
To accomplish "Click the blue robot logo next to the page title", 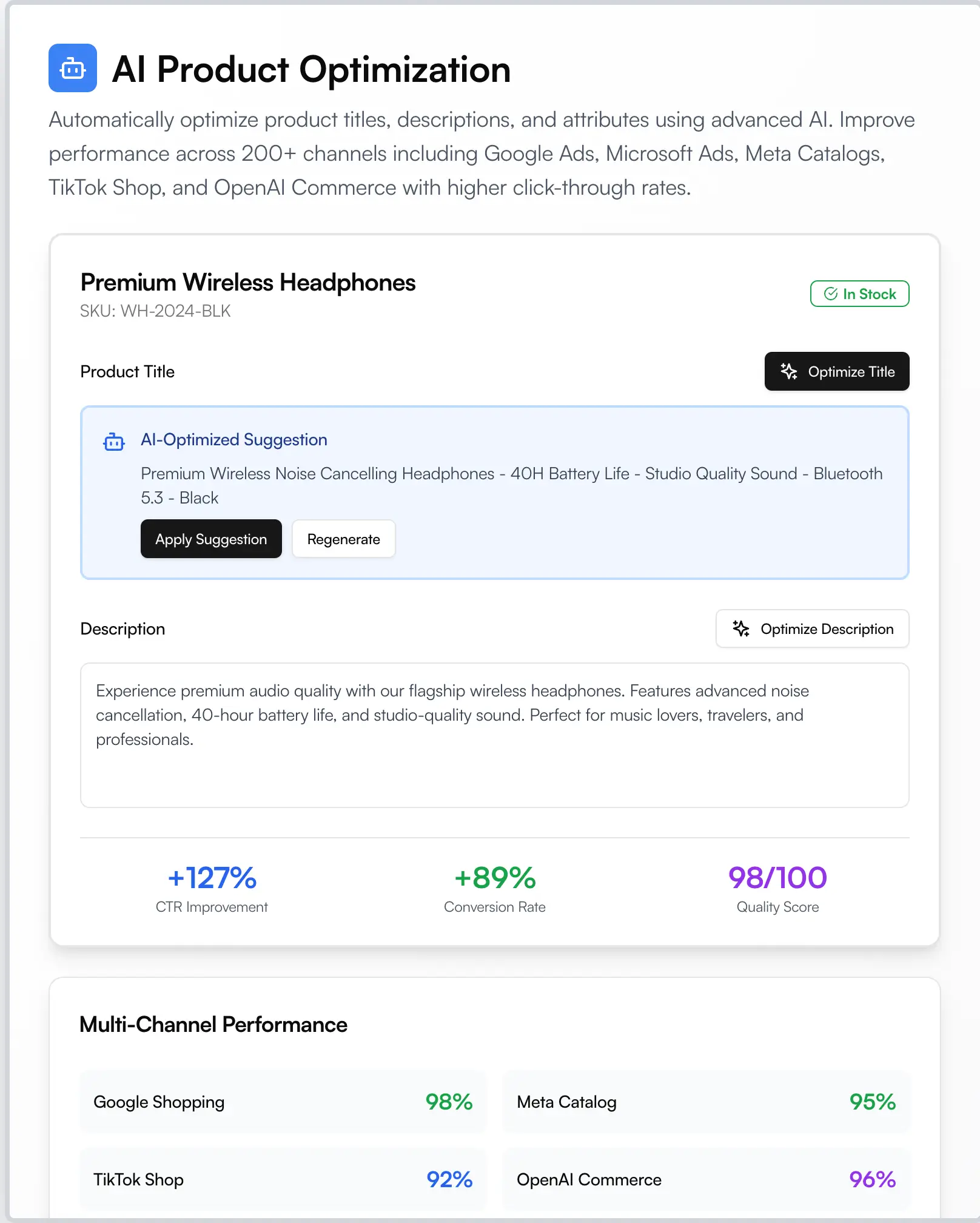I will point(72,69).
